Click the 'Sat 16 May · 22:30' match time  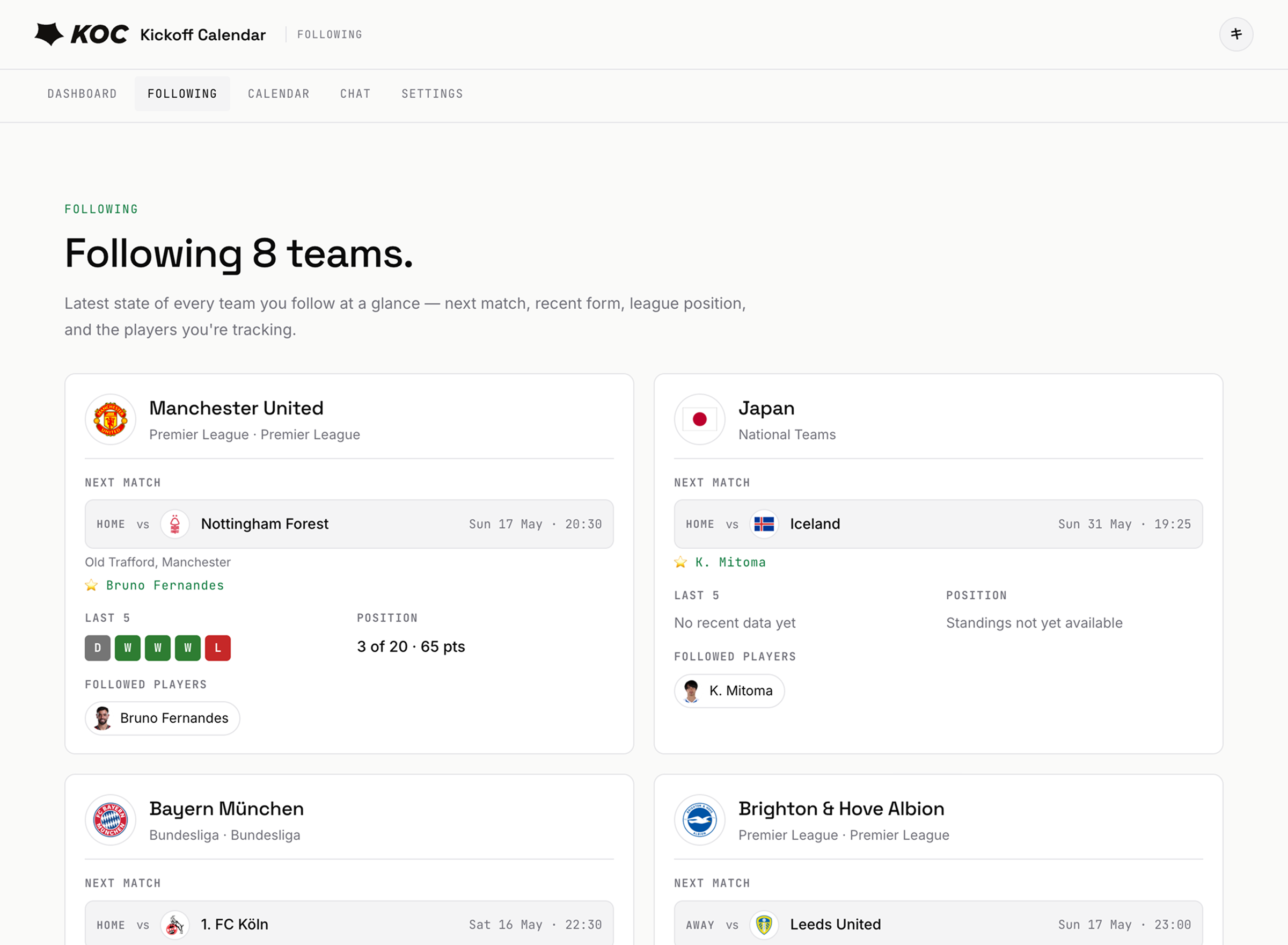(535, 925)
